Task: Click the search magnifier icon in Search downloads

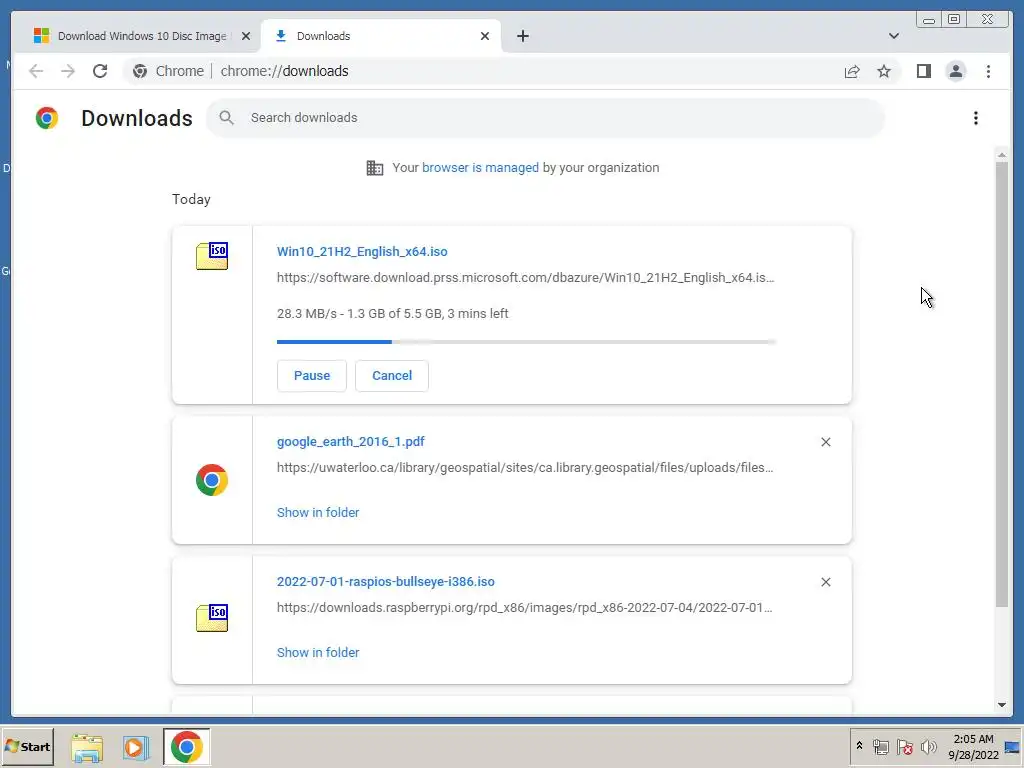Action: [x=227, y=118]
